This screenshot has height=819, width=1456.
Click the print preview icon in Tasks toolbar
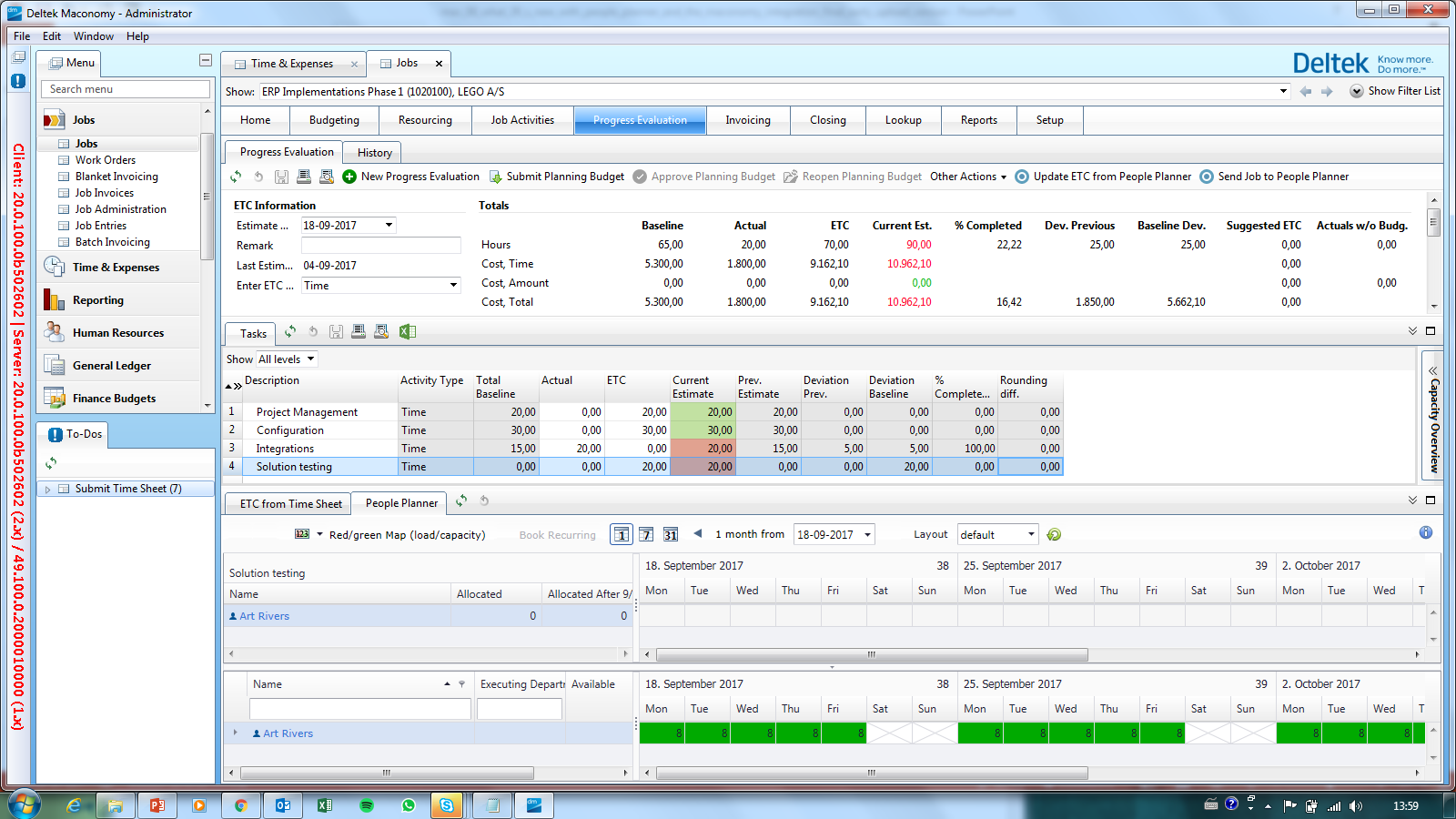(381, 332)
